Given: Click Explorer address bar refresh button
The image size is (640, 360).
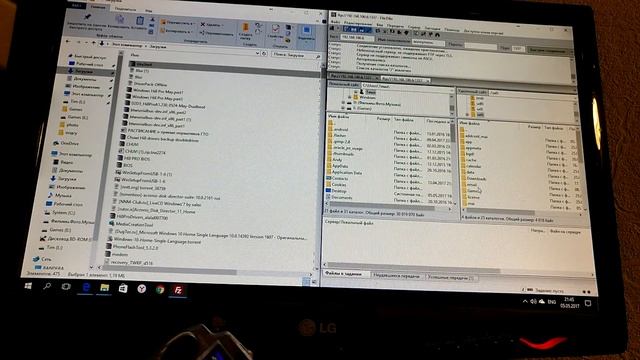Looking at the screenshot, I should coord(264,53).
